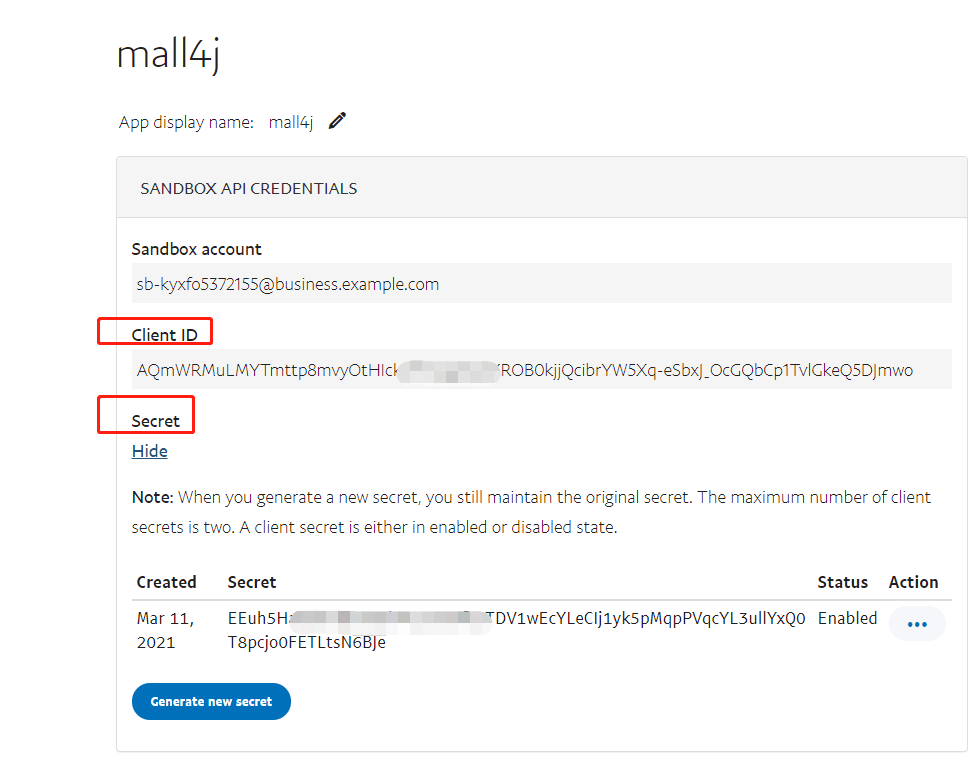Click the Note text about new secrets

[531, 512]
